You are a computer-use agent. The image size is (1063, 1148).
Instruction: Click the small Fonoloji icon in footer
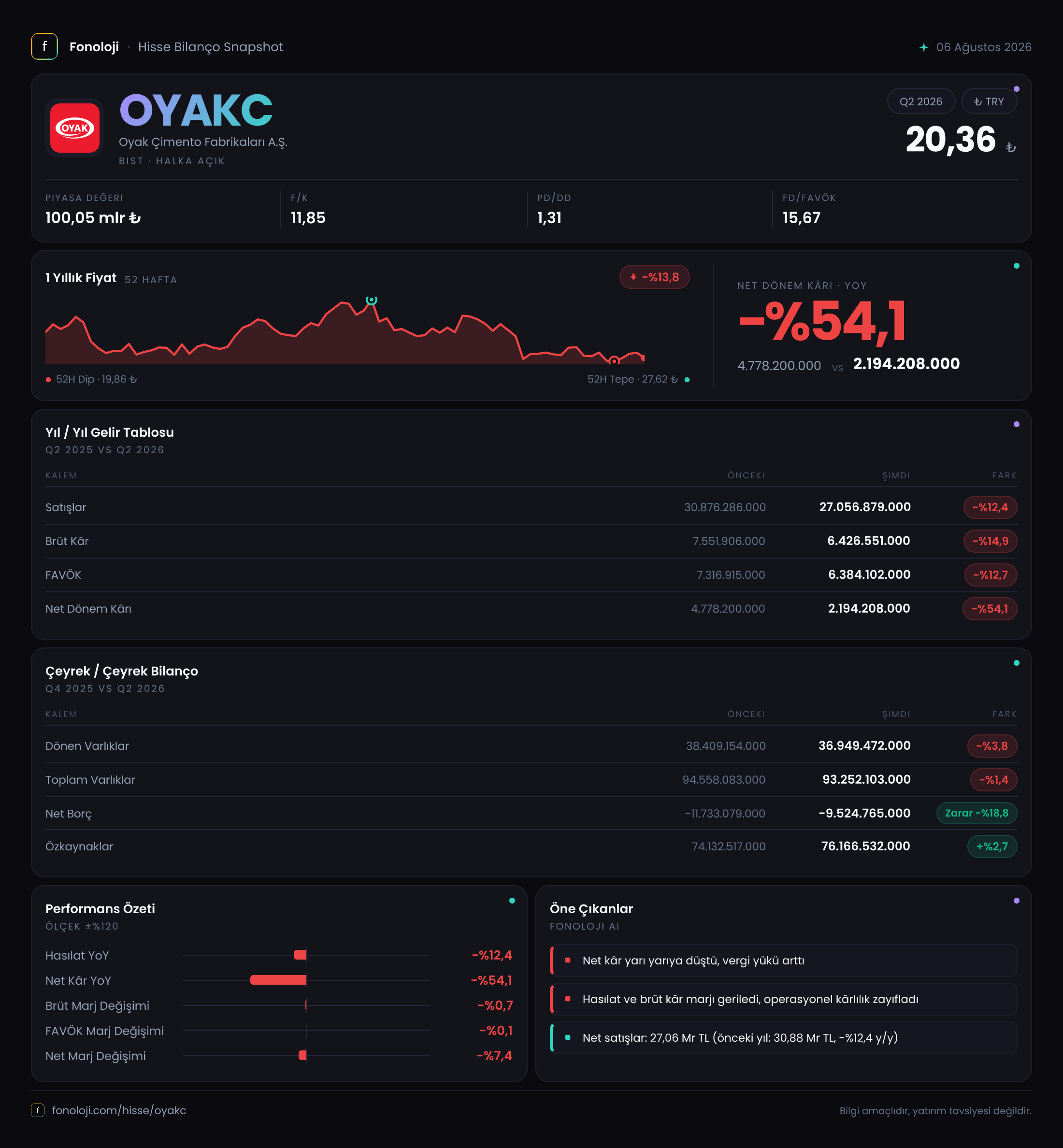37,1110
